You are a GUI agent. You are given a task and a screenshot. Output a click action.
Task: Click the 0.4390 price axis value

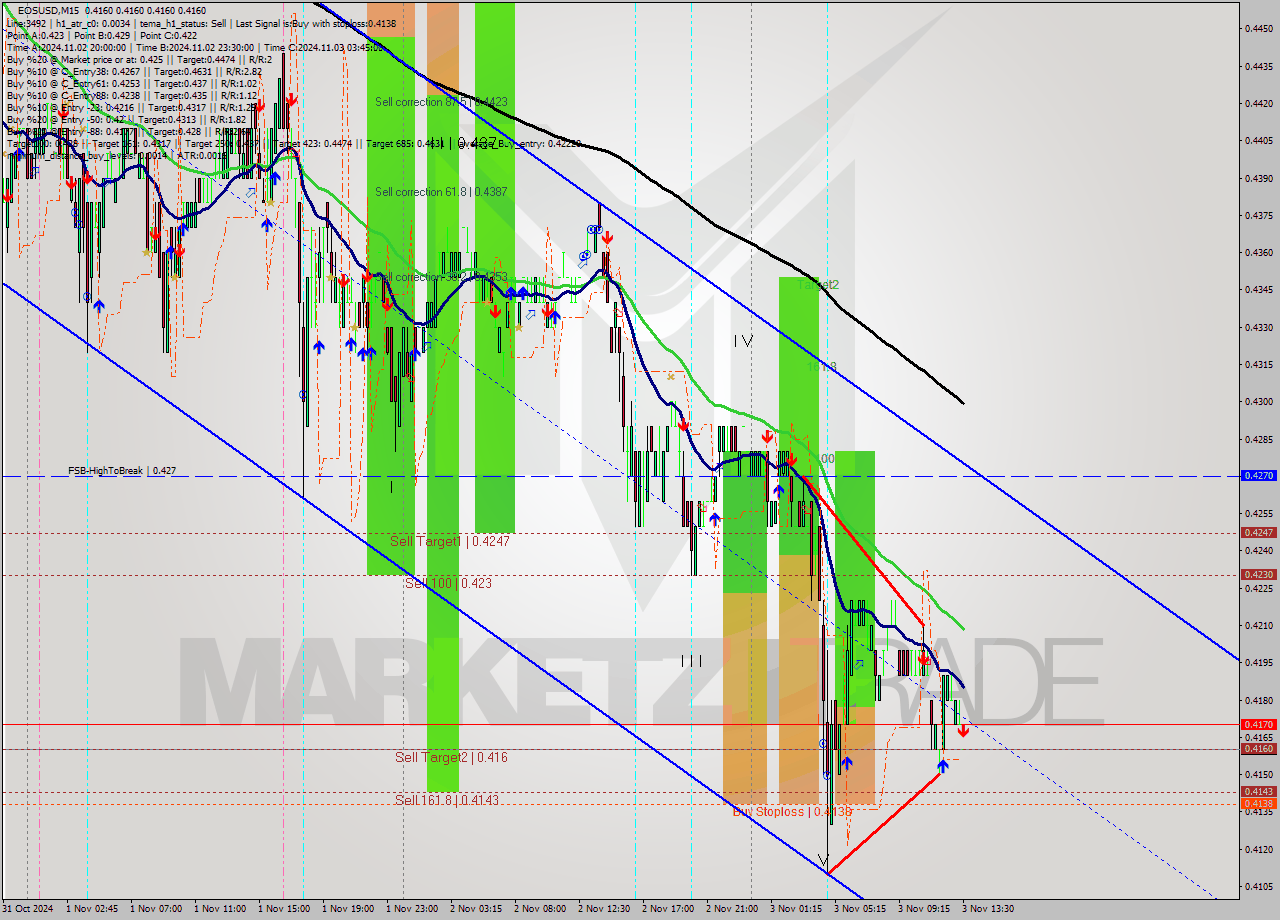click(1258, 178)
